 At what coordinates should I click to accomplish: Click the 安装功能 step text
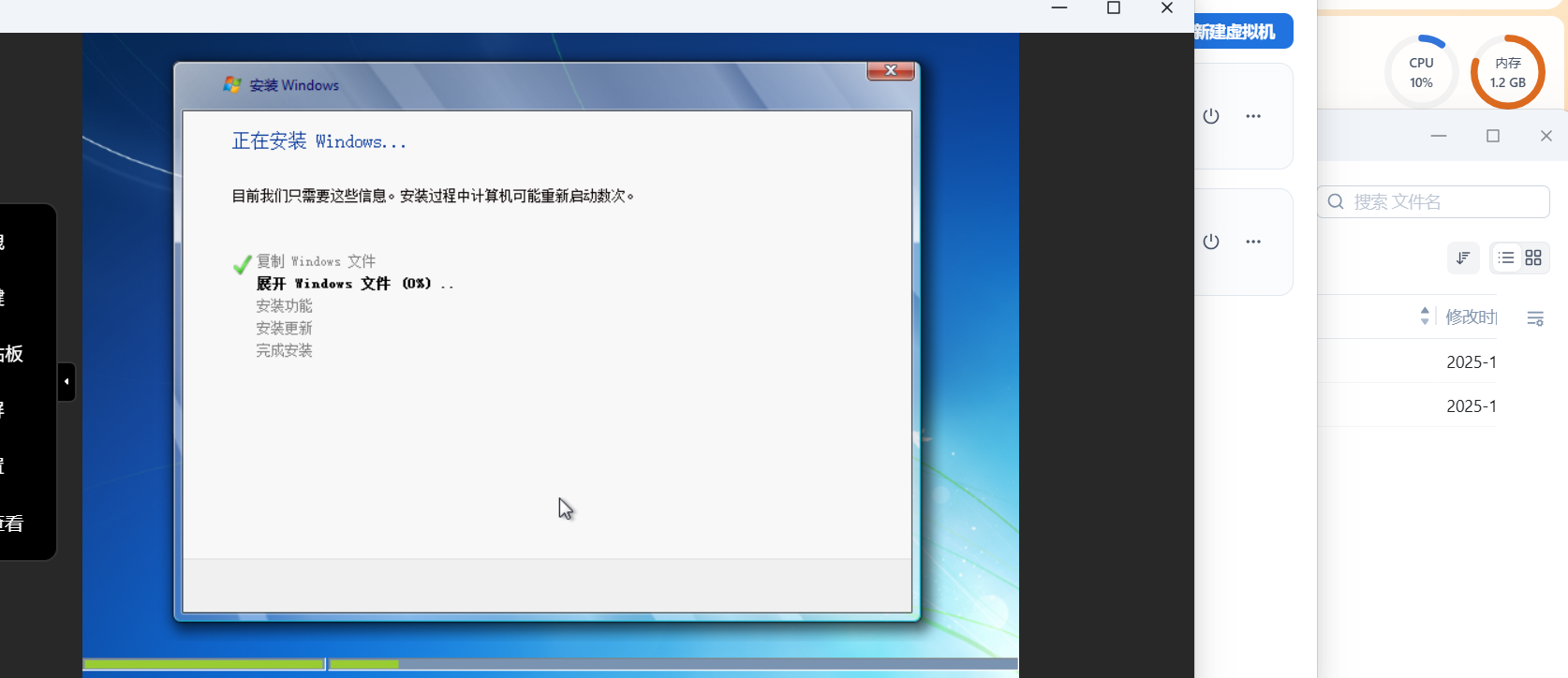[x=285, y=306]
